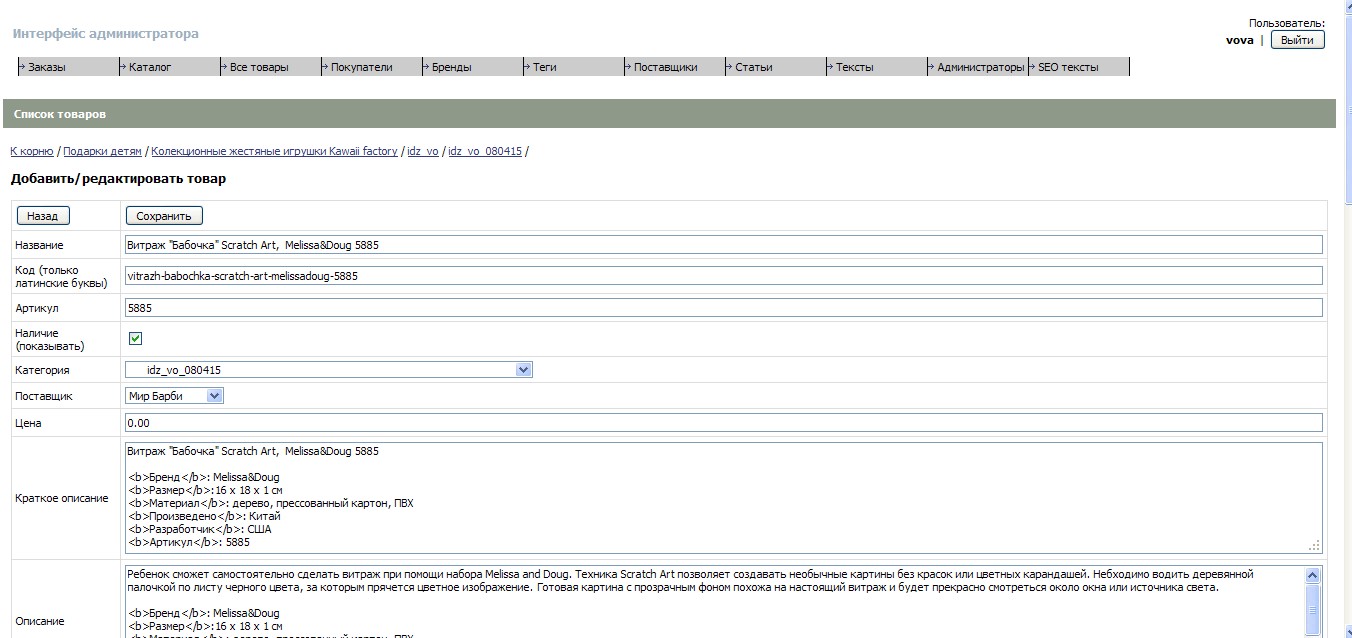
Task: Follow the К корню breadcrumb link
Action: 32,151
